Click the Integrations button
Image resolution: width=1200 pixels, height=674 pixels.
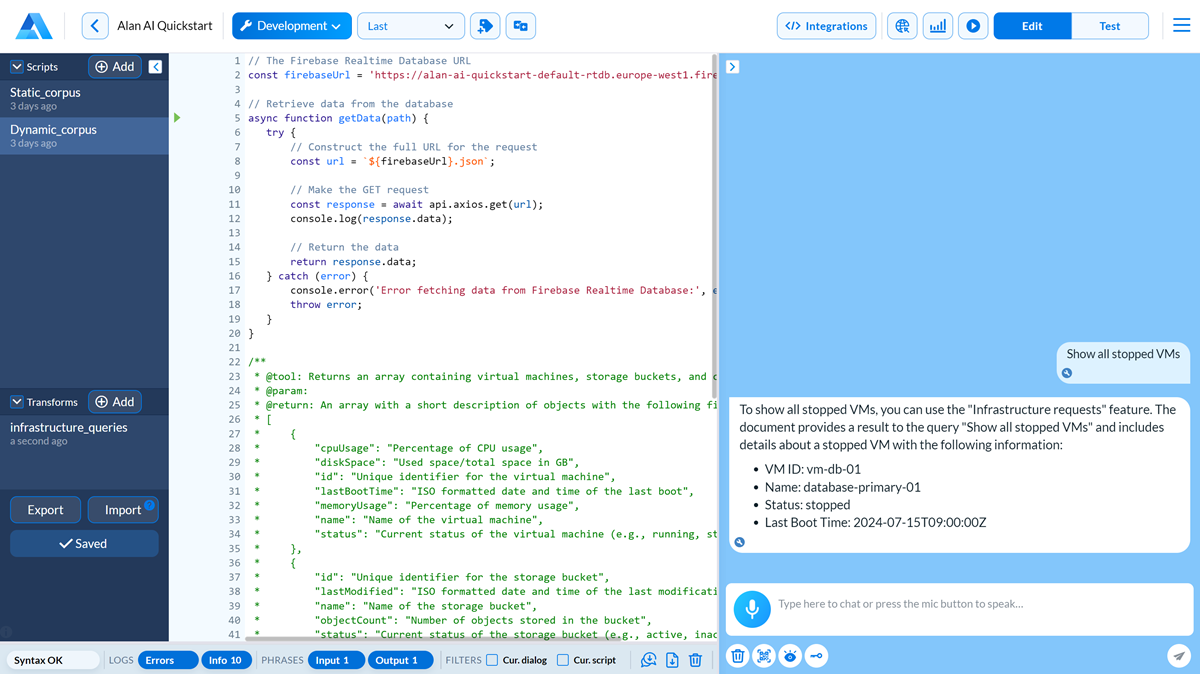826,25
